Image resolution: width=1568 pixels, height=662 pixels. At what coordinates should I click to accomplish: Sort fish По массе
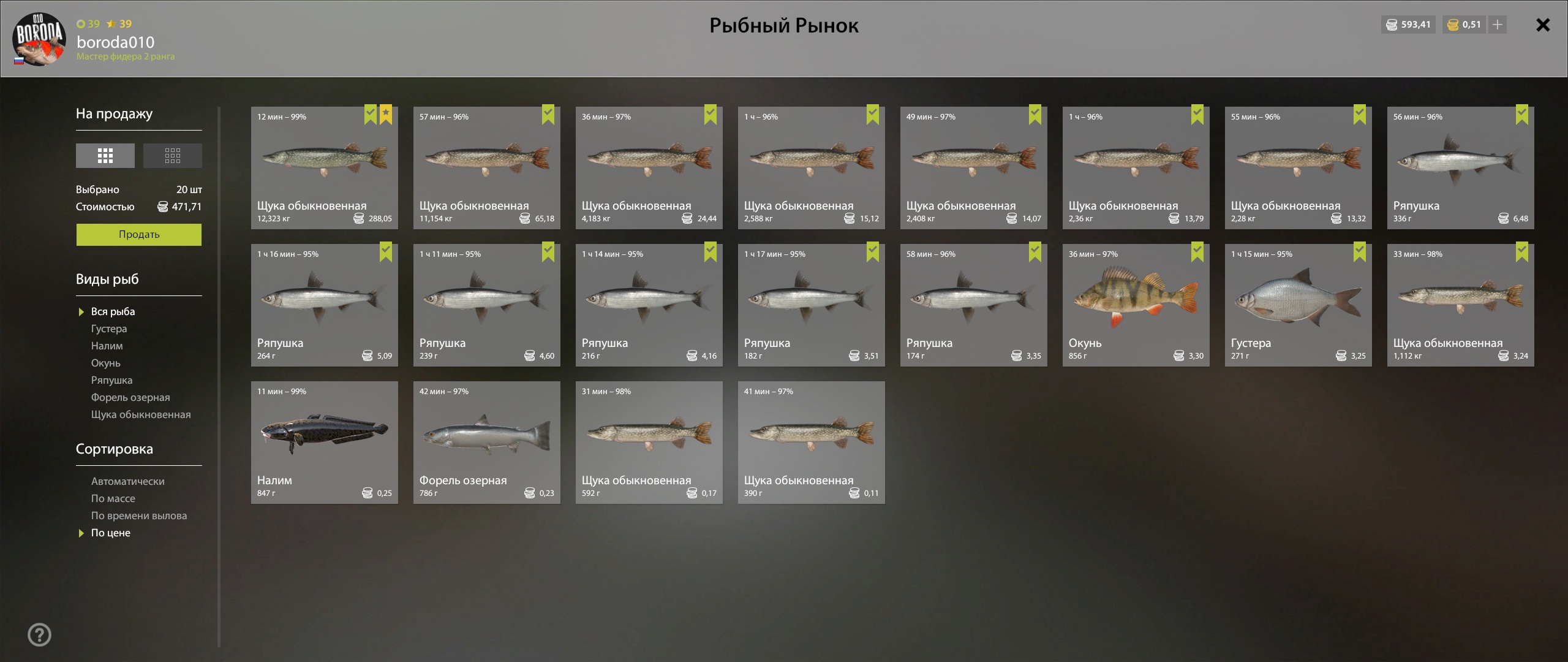(113, 498)
